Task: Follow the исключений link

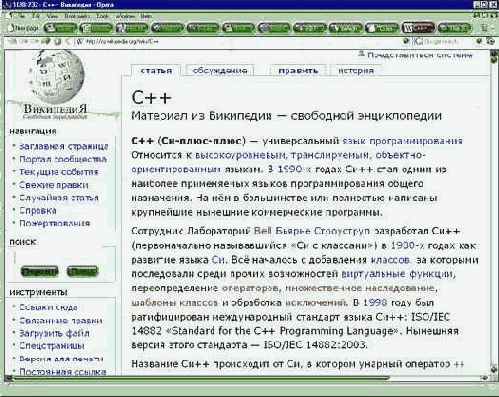Action: [315, 303]
